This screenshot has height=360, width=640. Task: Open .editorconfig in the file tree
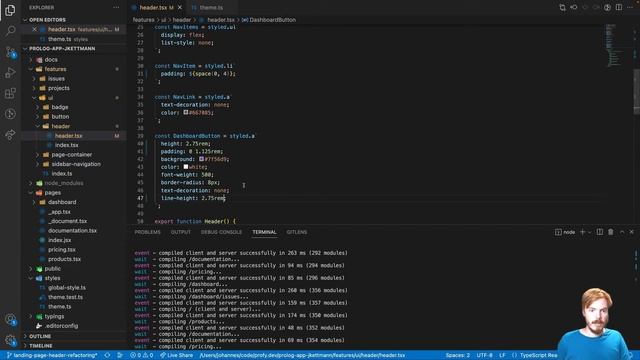pyautogui.click(x=62, y=326)
